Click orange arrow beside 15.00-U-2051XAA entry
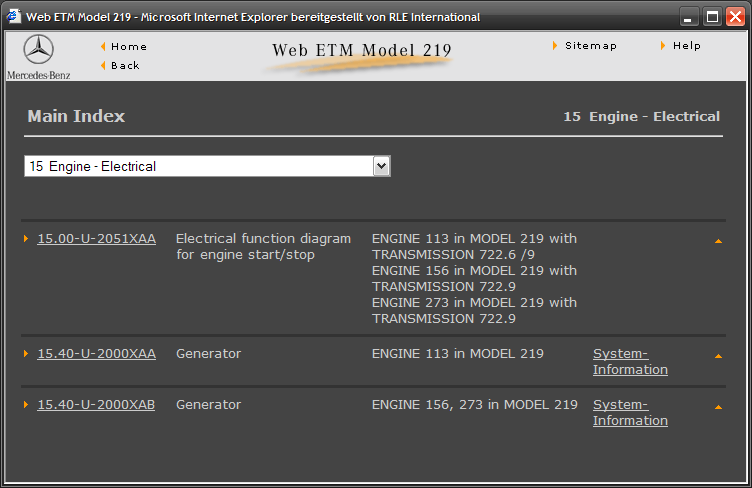Screen dimensions: 752x488 tap(26, 239)
